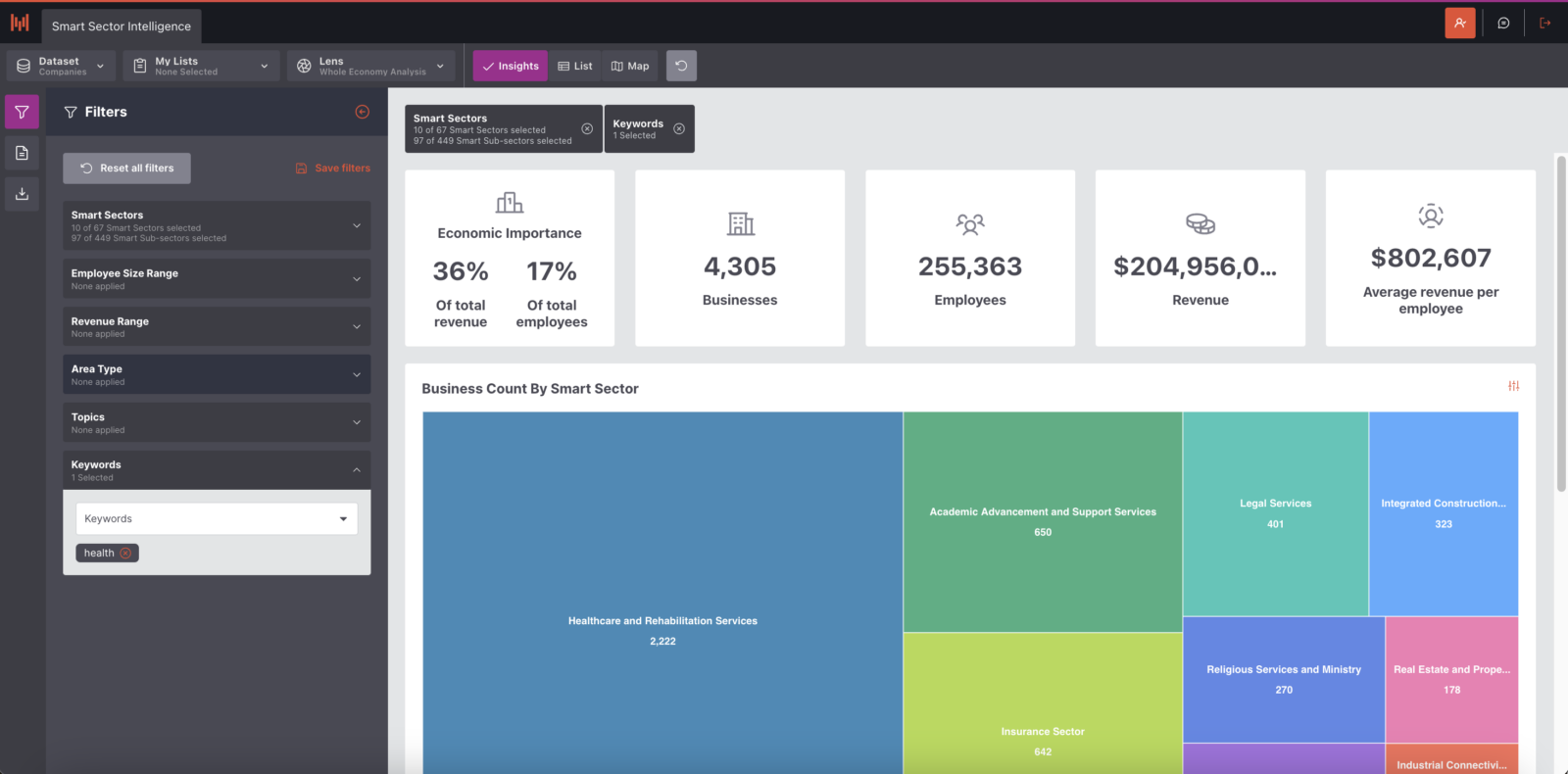Click the $802,607 average revenue value
The width and height of the screenshot is (1568, 774).
(1431, 258)
